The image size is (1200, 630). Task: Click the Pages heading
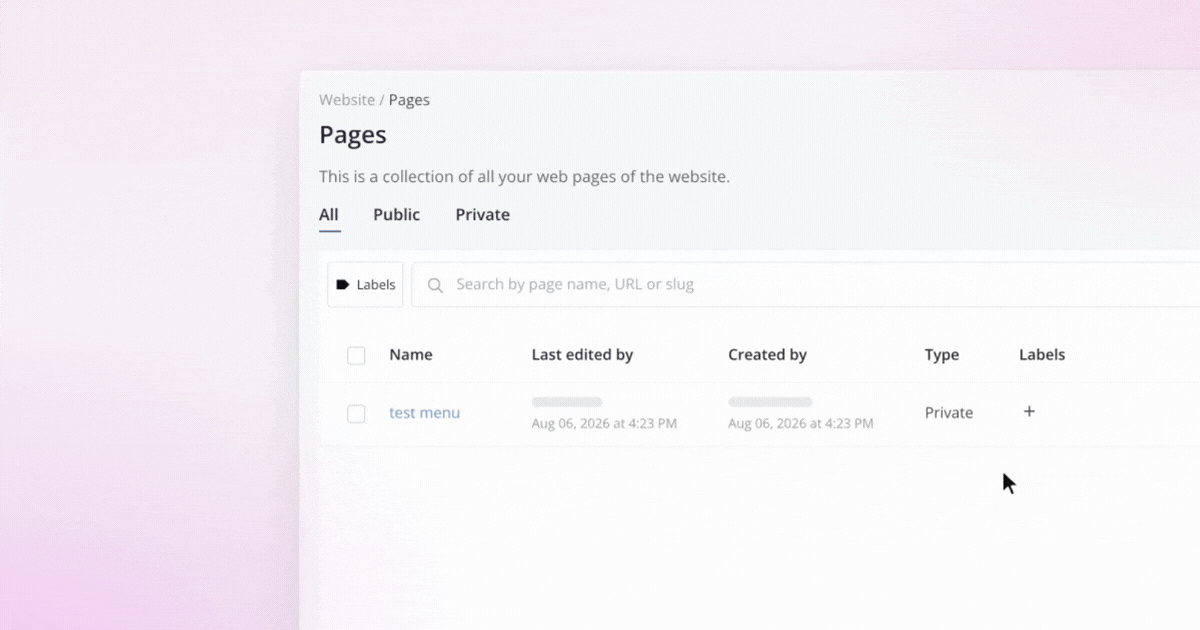353,135
